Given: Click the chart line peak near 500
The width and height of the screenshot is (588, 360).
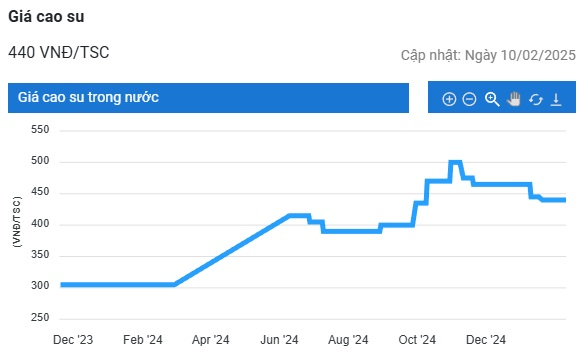Looking at the screenshot, I should (455, 162).
